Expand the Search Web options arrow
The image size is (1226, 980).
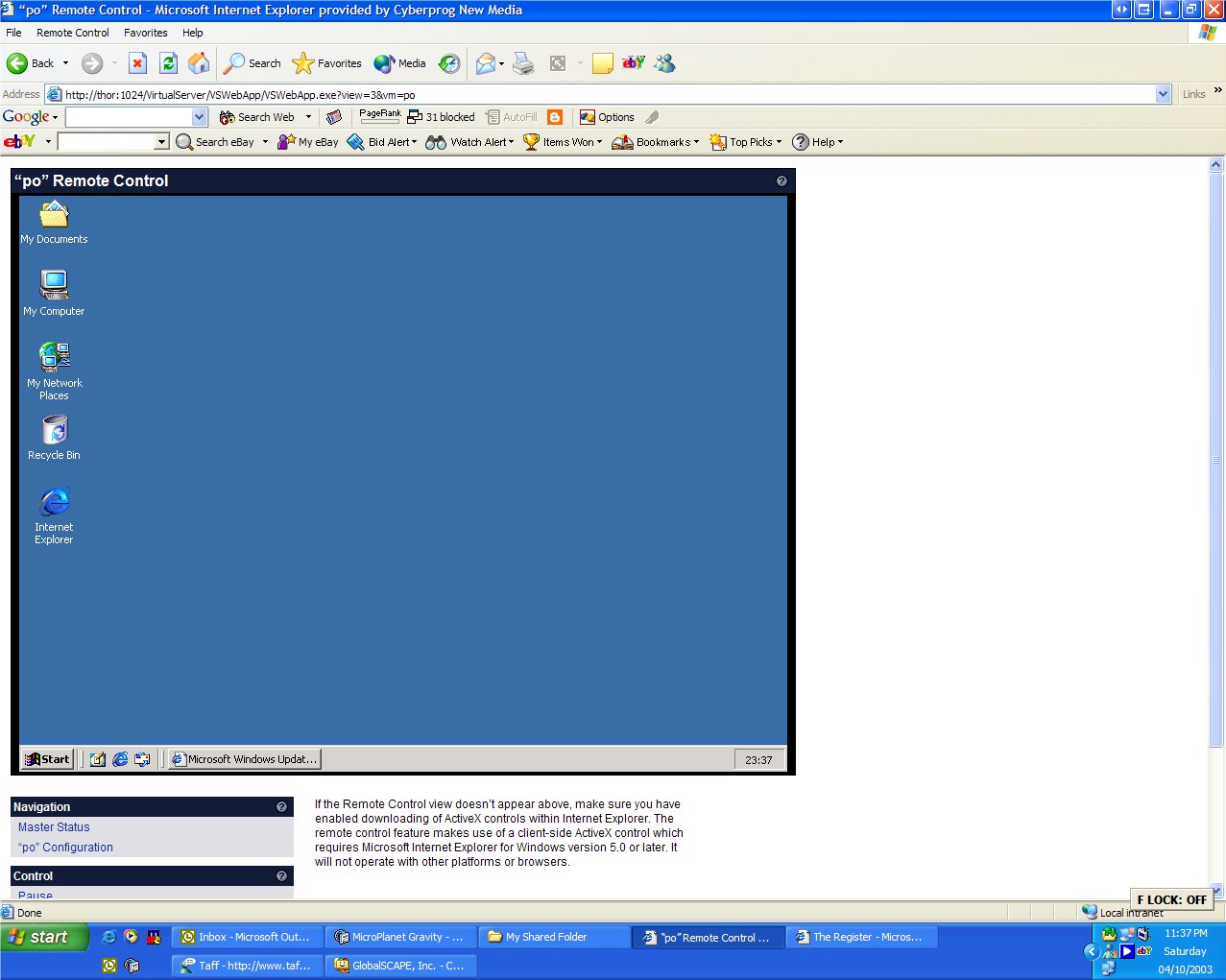tap(308, 117)
